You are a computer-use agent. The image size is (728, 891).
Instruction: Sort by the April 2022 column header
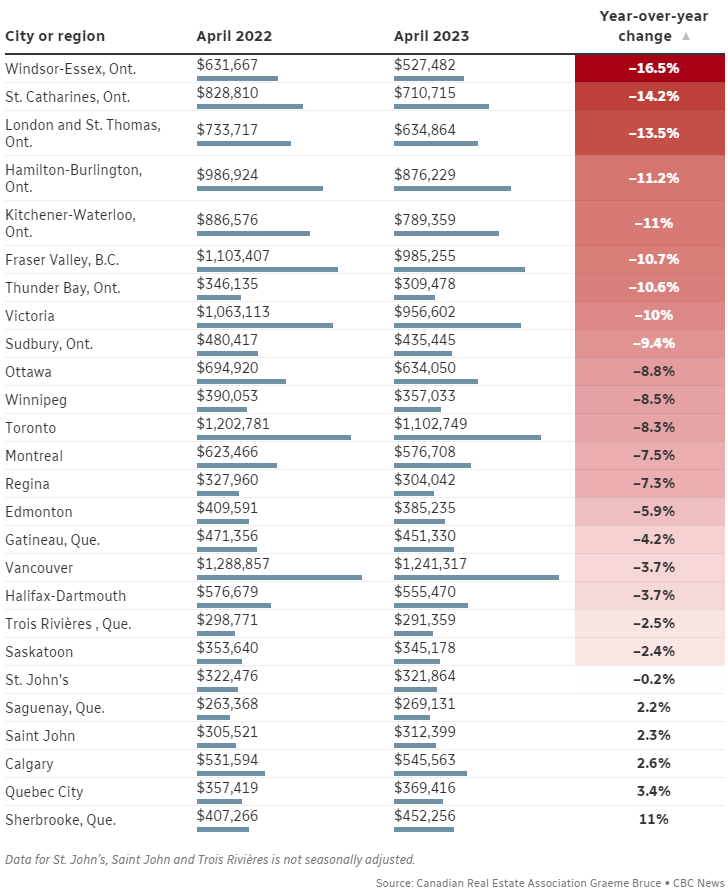coord(234,36)
